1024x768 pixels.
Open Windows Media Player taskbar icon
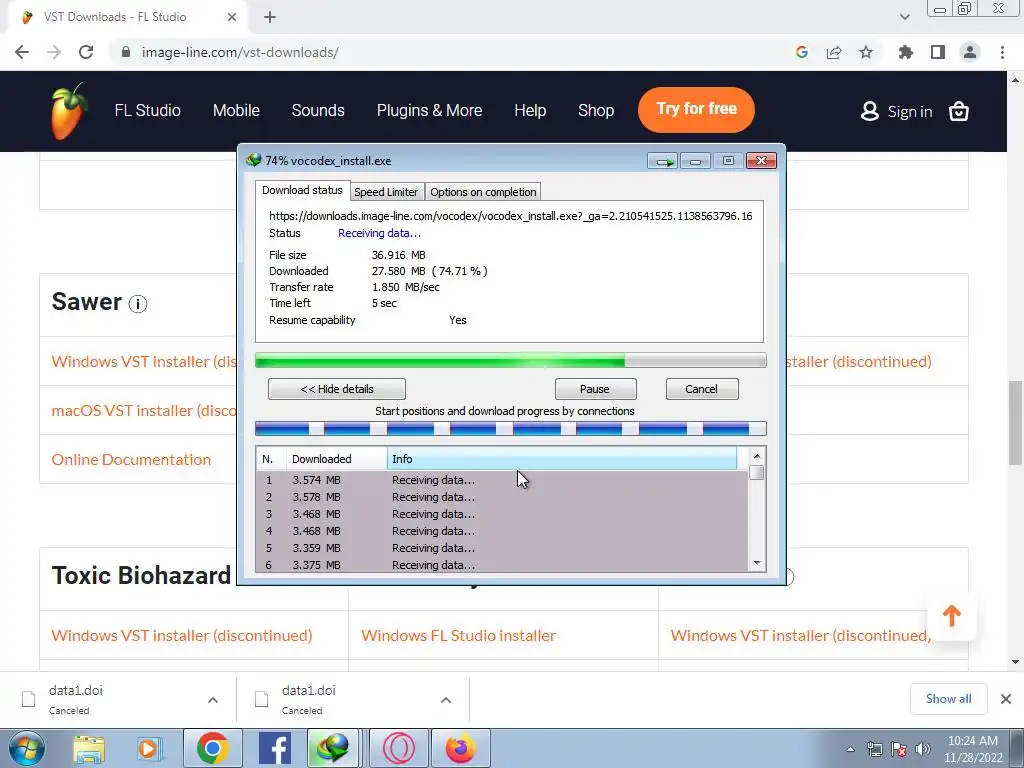point(148,748)
